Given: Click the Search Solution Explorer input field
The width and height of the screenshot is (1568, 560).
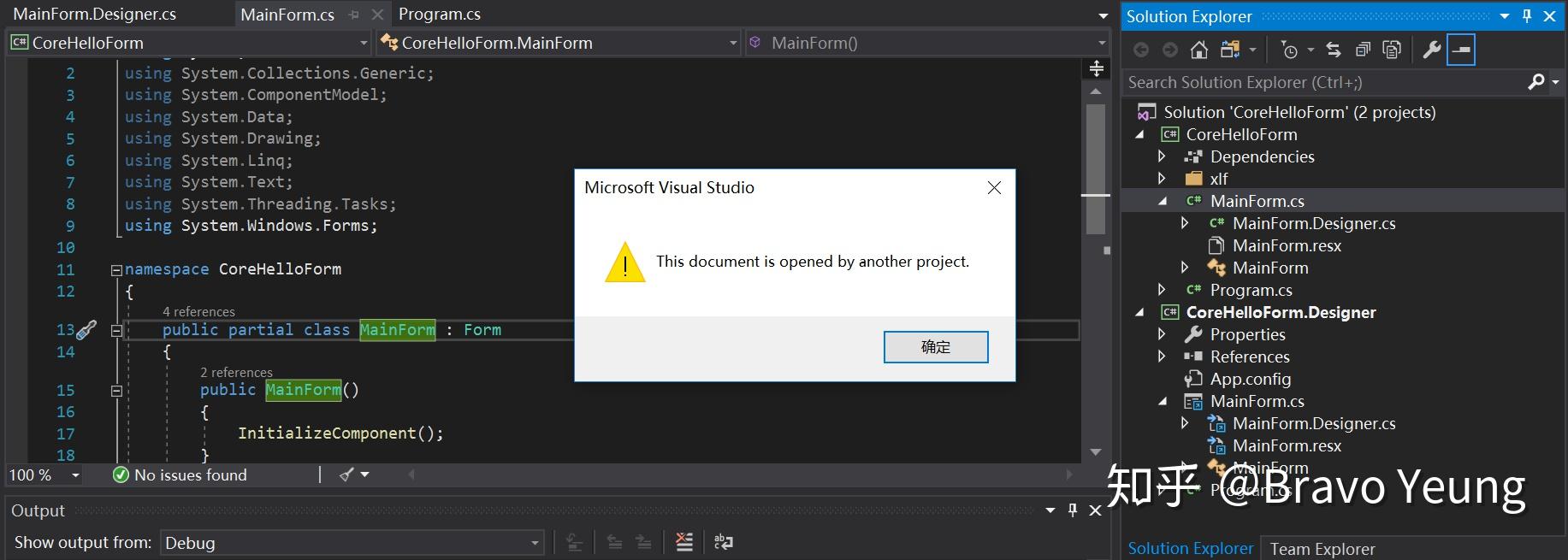Looking at the screenshot, I should [x=1324, y=82].
